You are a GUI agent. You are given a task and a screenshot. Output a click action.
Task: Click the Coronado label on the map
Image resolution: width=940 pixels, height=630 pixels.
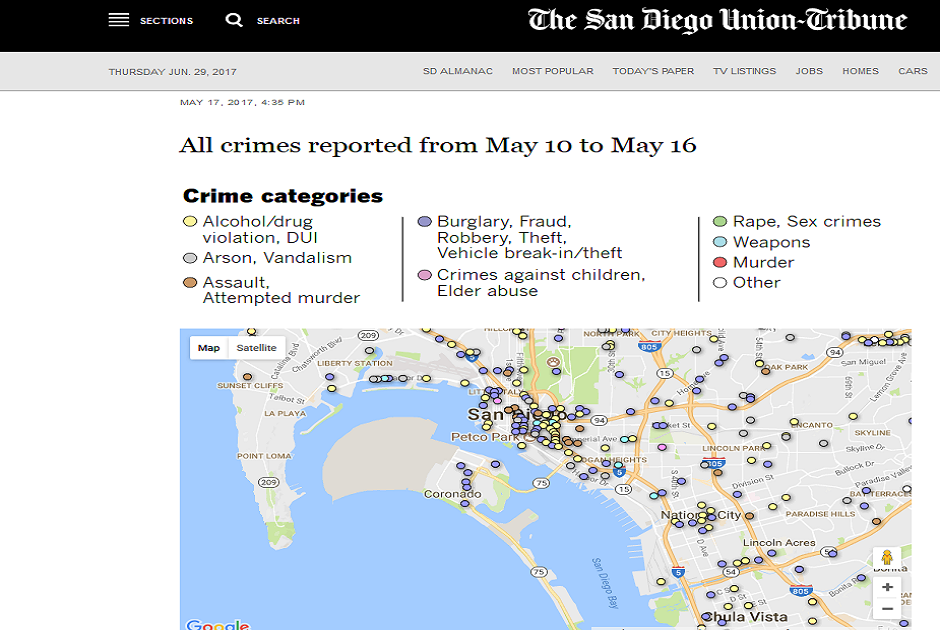[453, 494]
